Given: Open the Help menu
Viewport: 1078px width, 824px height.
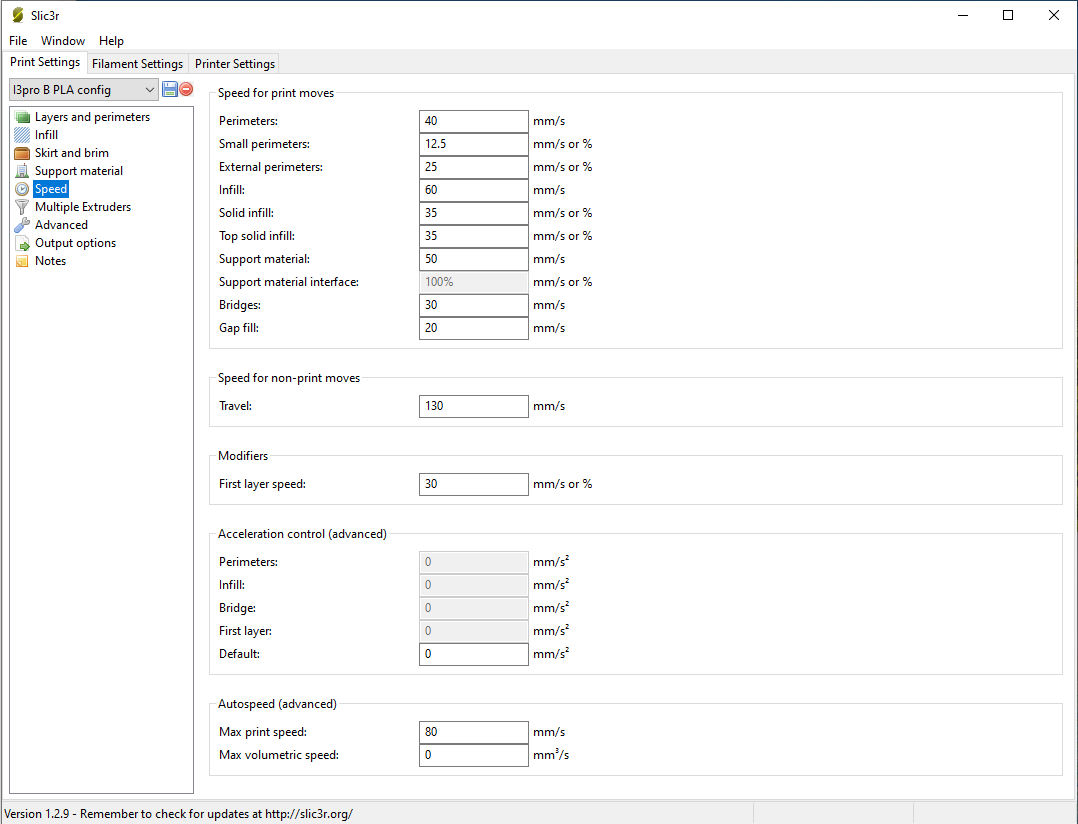Looking at the screenshot, I should tap(111, 41).
